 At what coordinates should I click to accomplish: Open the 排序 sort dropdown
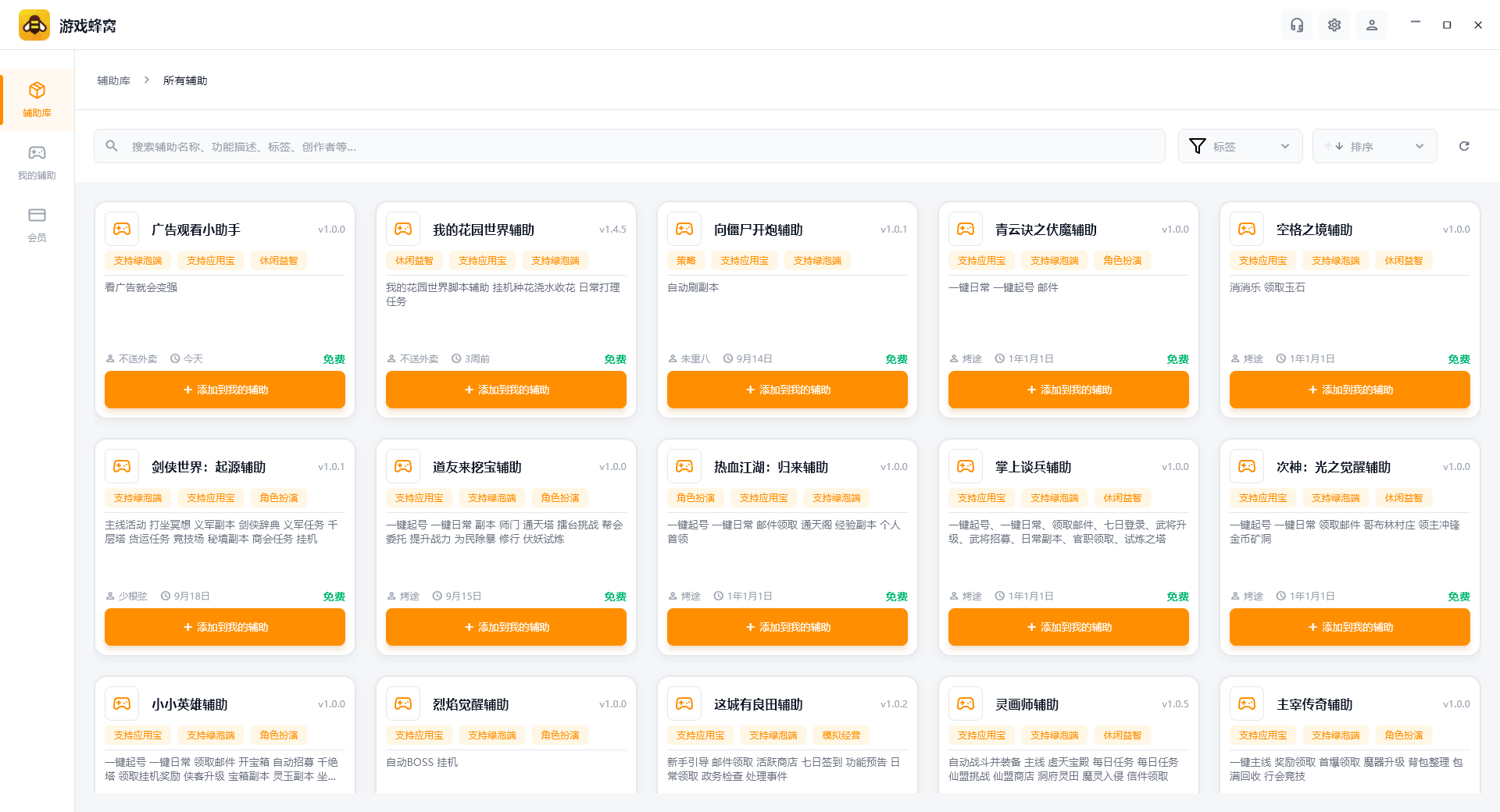1374,146
